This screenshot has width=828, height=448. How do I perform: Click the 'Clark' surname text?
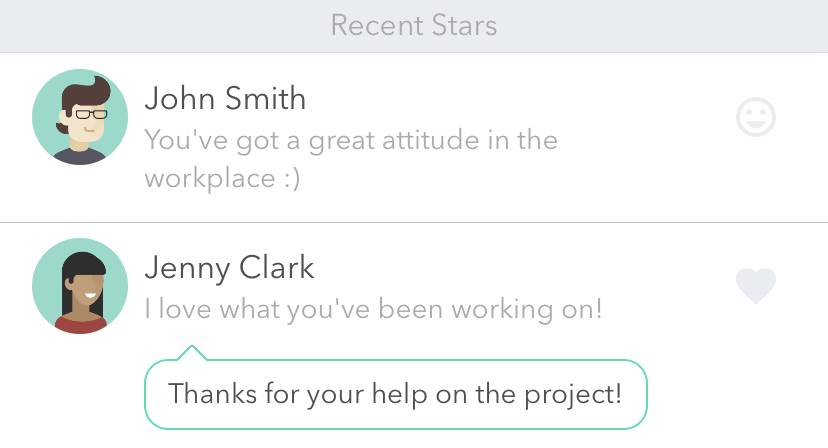pos(277,267)
